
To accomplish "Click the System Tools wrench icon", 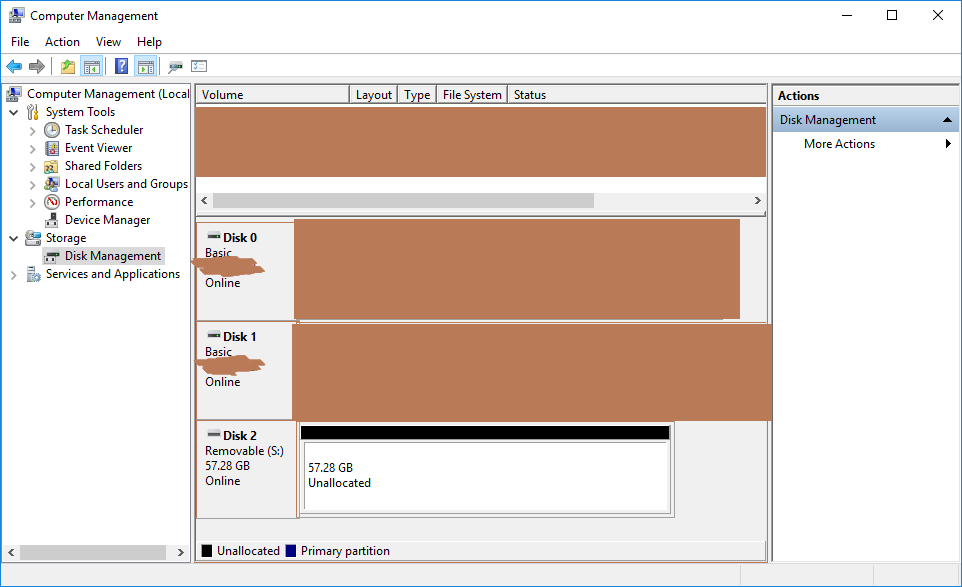I will [33, 112].
